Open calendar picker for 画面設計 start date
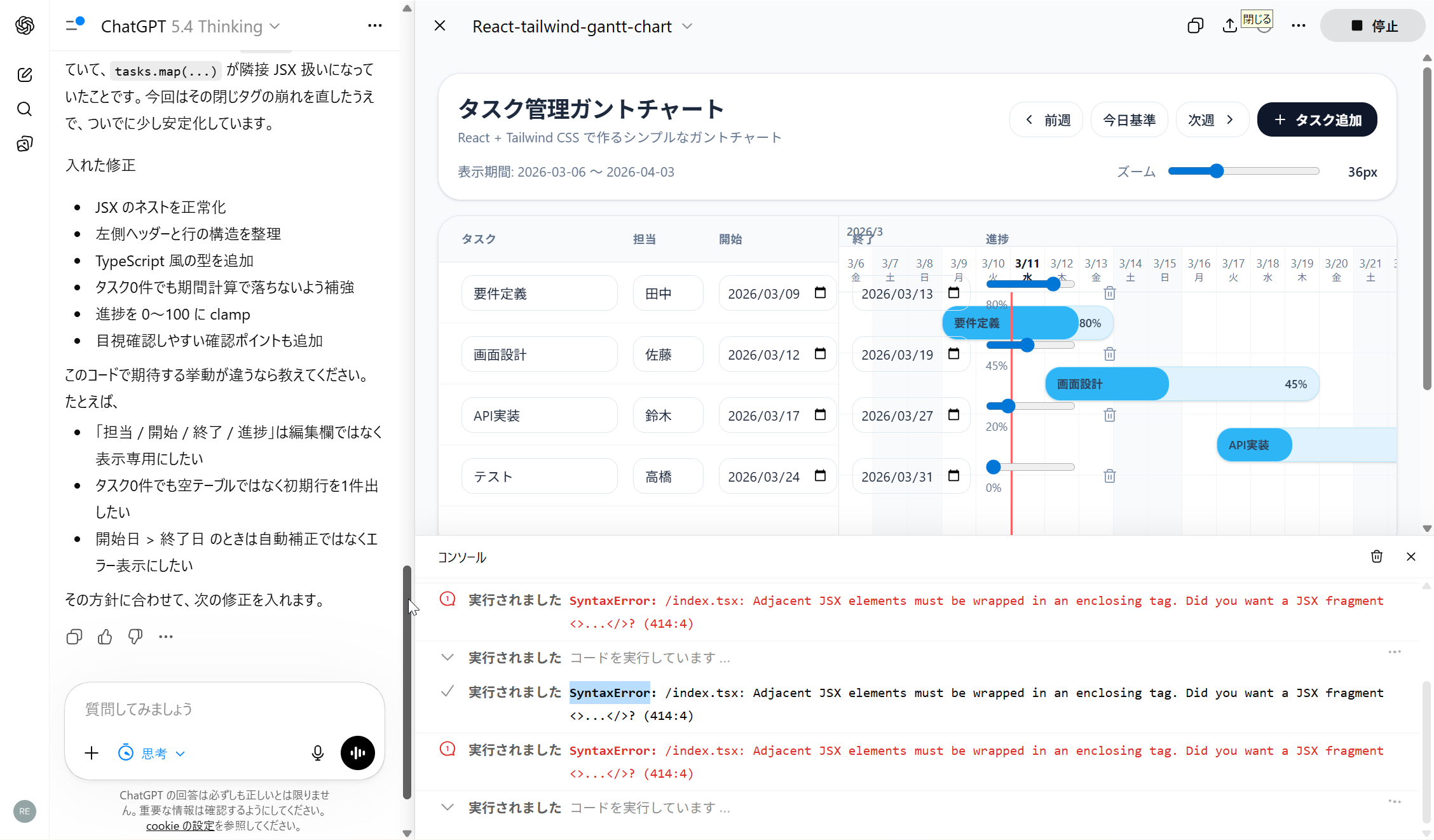 [820, 354]
